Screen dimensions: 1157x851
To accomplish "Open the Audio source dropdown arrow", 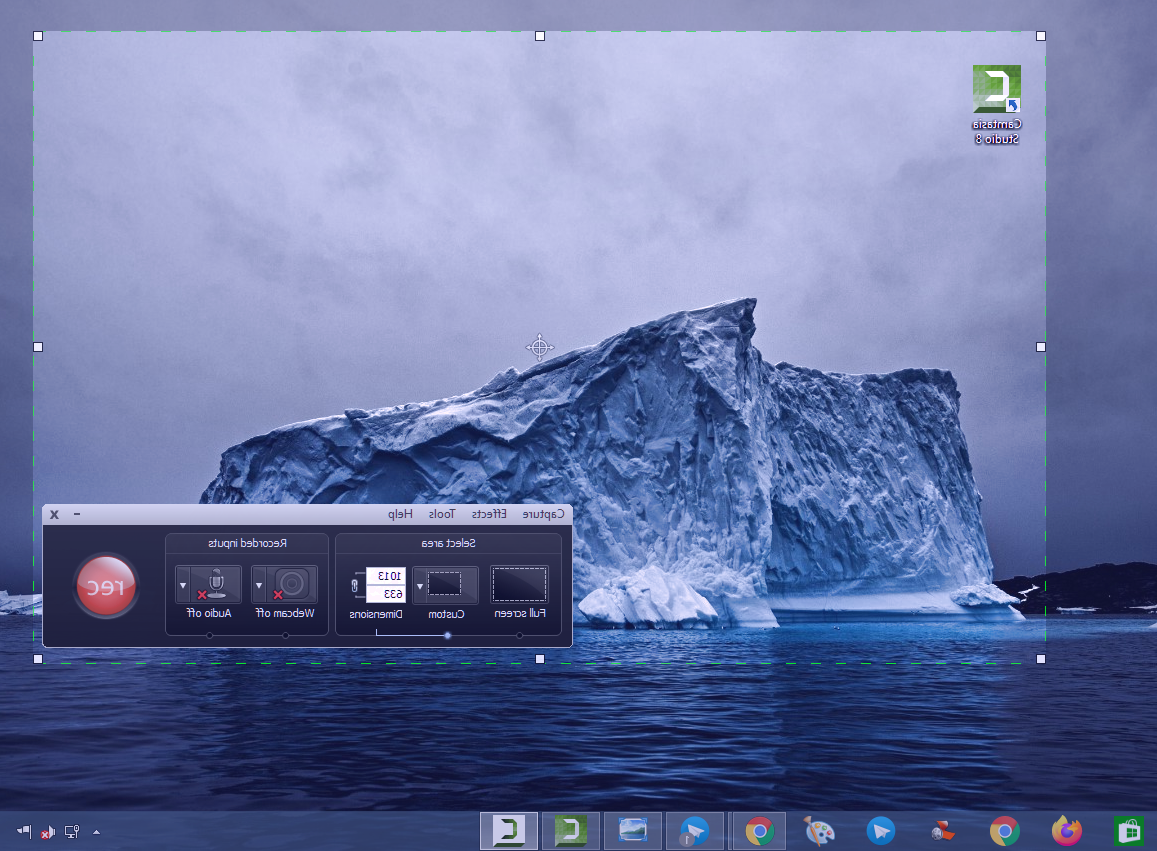I will 183,585.
